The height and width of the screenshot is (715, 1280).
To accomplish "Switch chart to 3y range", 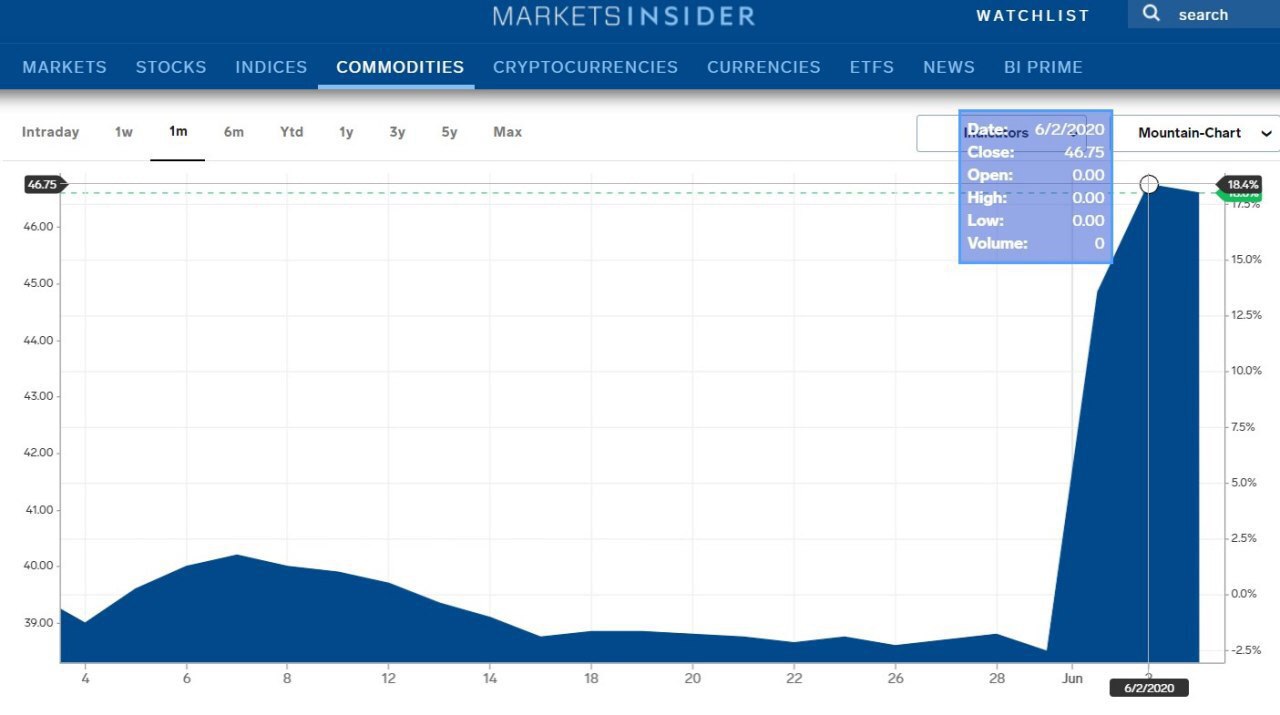I will [398, 132].
